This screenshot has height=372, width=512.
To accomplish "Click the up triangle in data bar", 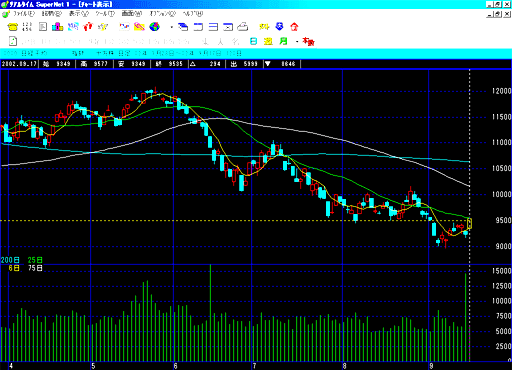I will tap(193, 64).
